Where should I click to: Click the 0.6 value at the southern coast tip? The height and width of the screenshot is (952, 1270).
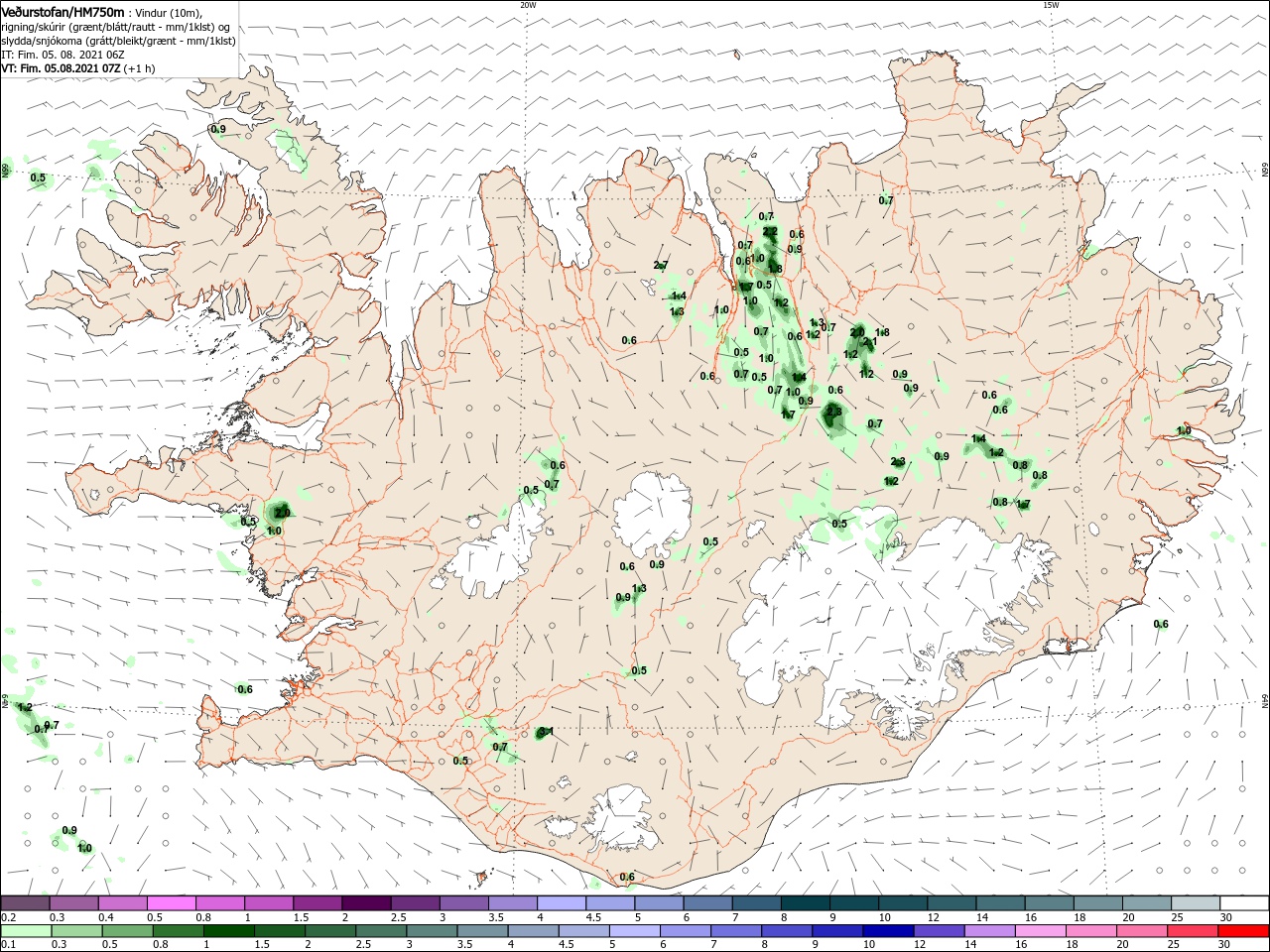tap(627, 877)
